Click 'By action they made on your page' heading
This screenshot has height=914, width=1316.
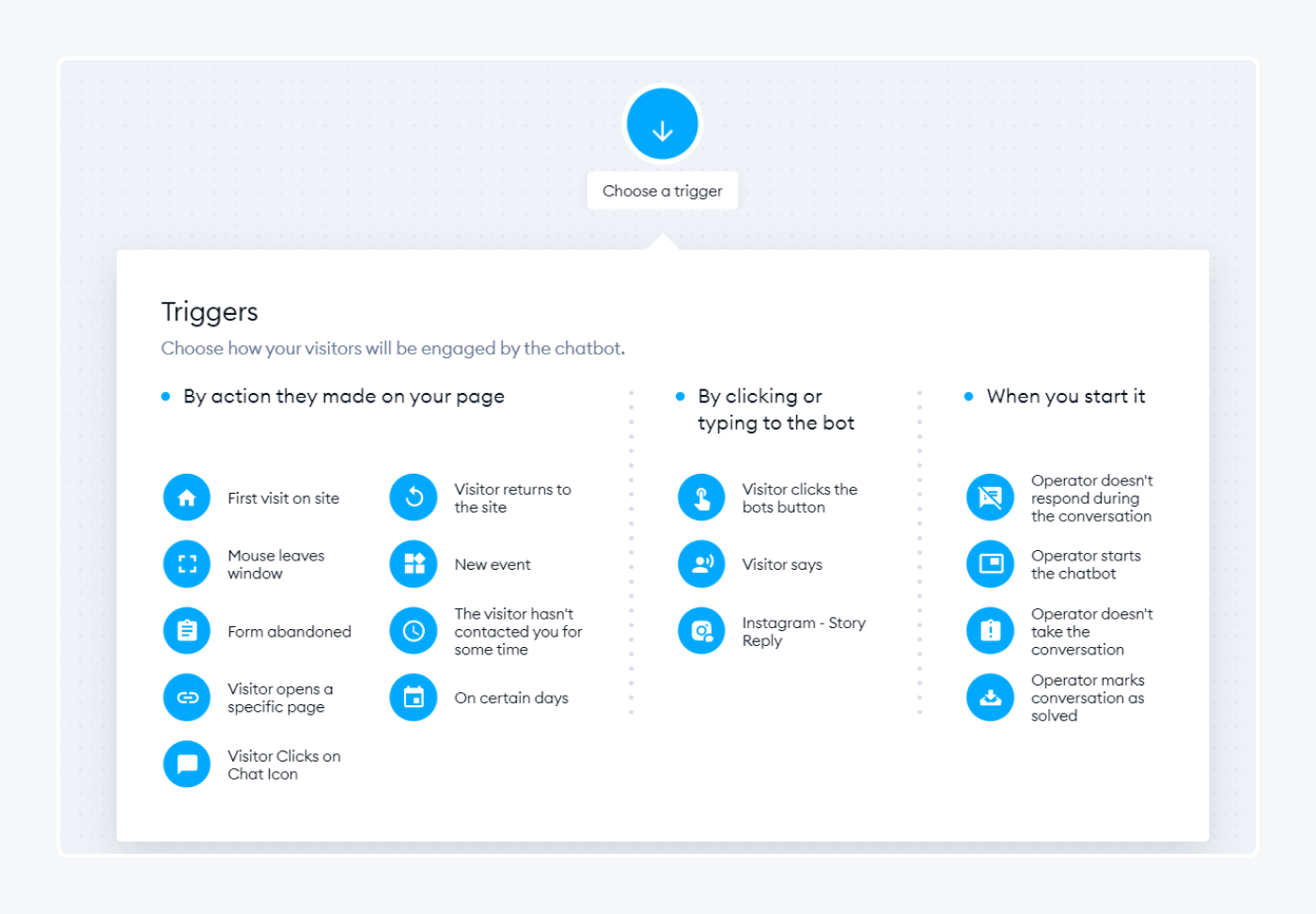pyautogui.click(x=344, y=397)
